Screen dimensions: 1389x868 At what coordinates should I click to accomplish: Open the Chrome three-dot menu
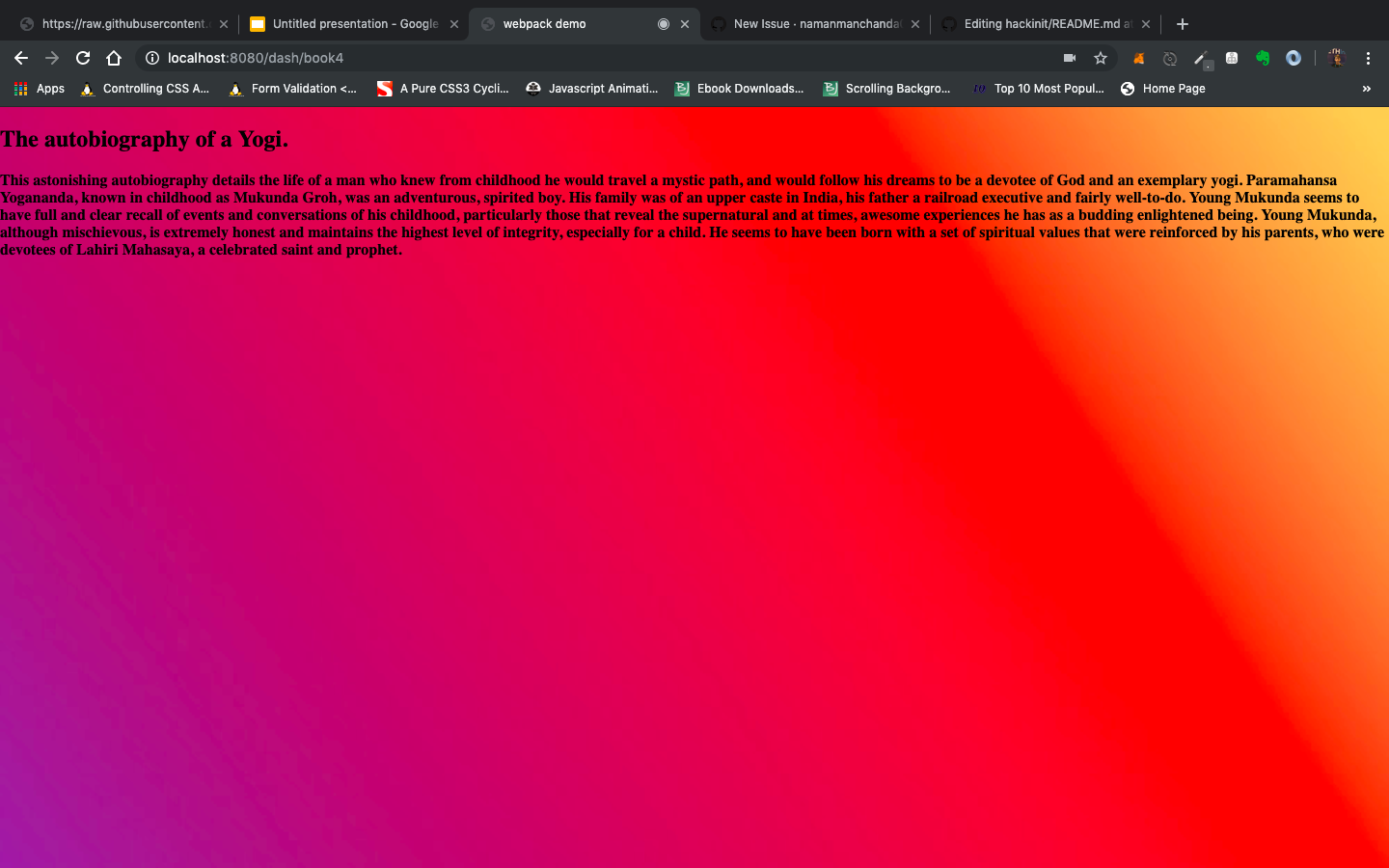(x=1368, y=58)
